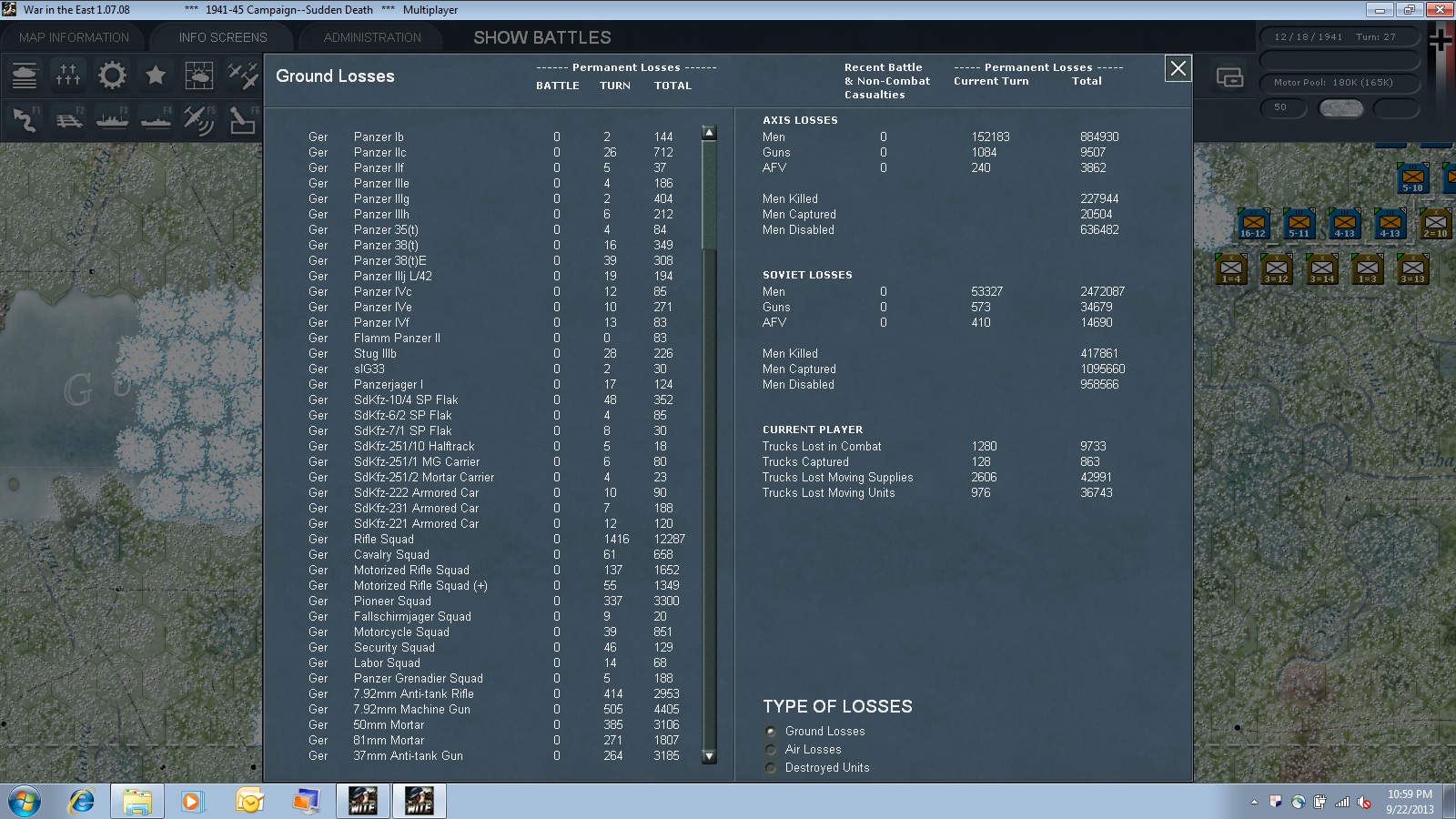Screen dimensions: 1456x819
Task: Click the star victory icon
Action: [x=156, y=76]
